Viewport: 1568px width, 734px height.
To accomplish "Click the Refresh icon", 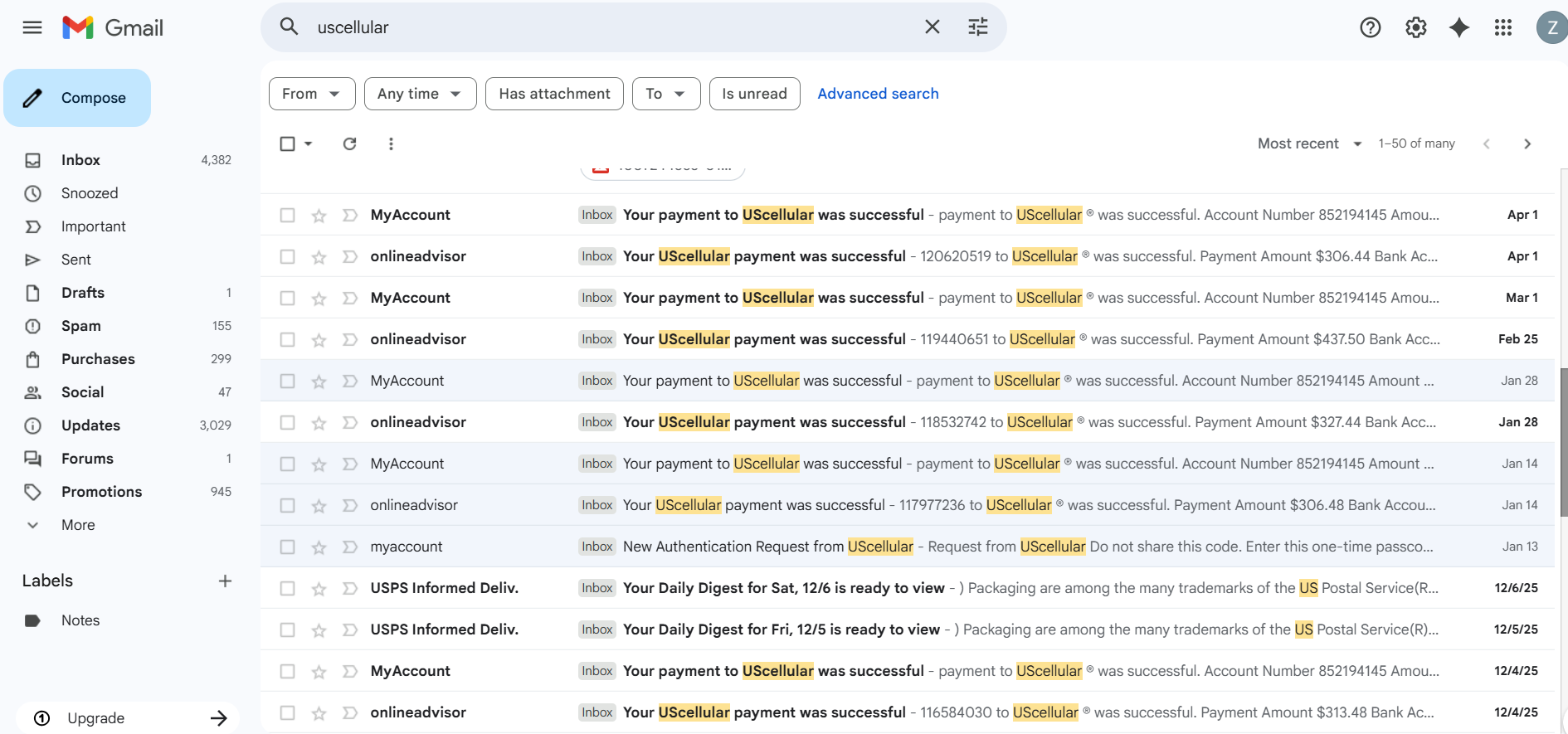I will pyautogui.click(x=350, y=143).
